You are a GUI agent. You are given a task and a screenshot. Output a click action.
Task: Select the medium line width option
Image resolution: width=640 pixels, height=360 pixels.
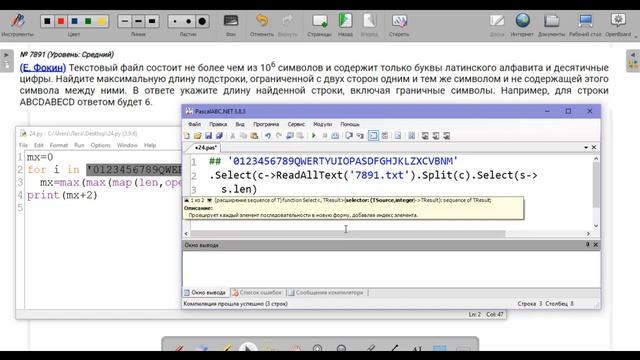[138, 21]
